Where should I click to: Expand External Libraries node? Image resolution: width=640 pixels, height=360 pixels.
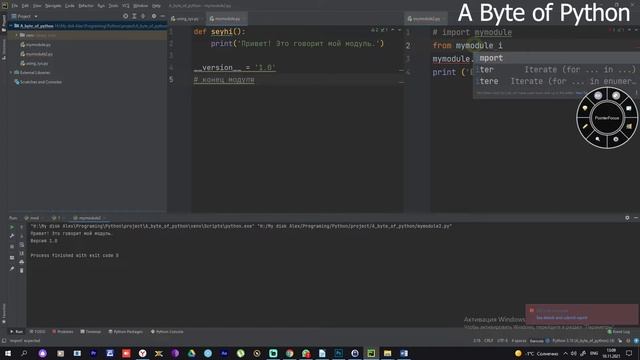click(11, 73)
